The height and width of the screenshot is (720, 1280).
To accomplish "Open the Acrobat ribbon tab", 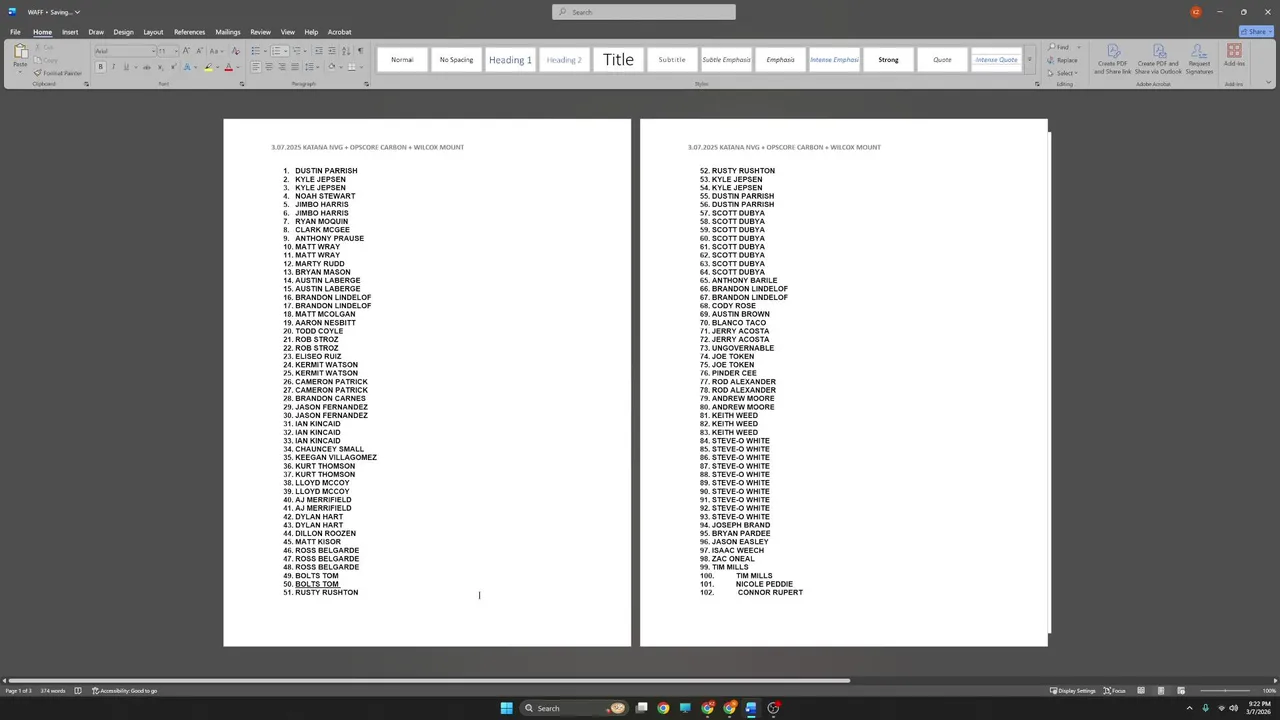I will coord(340,32).
